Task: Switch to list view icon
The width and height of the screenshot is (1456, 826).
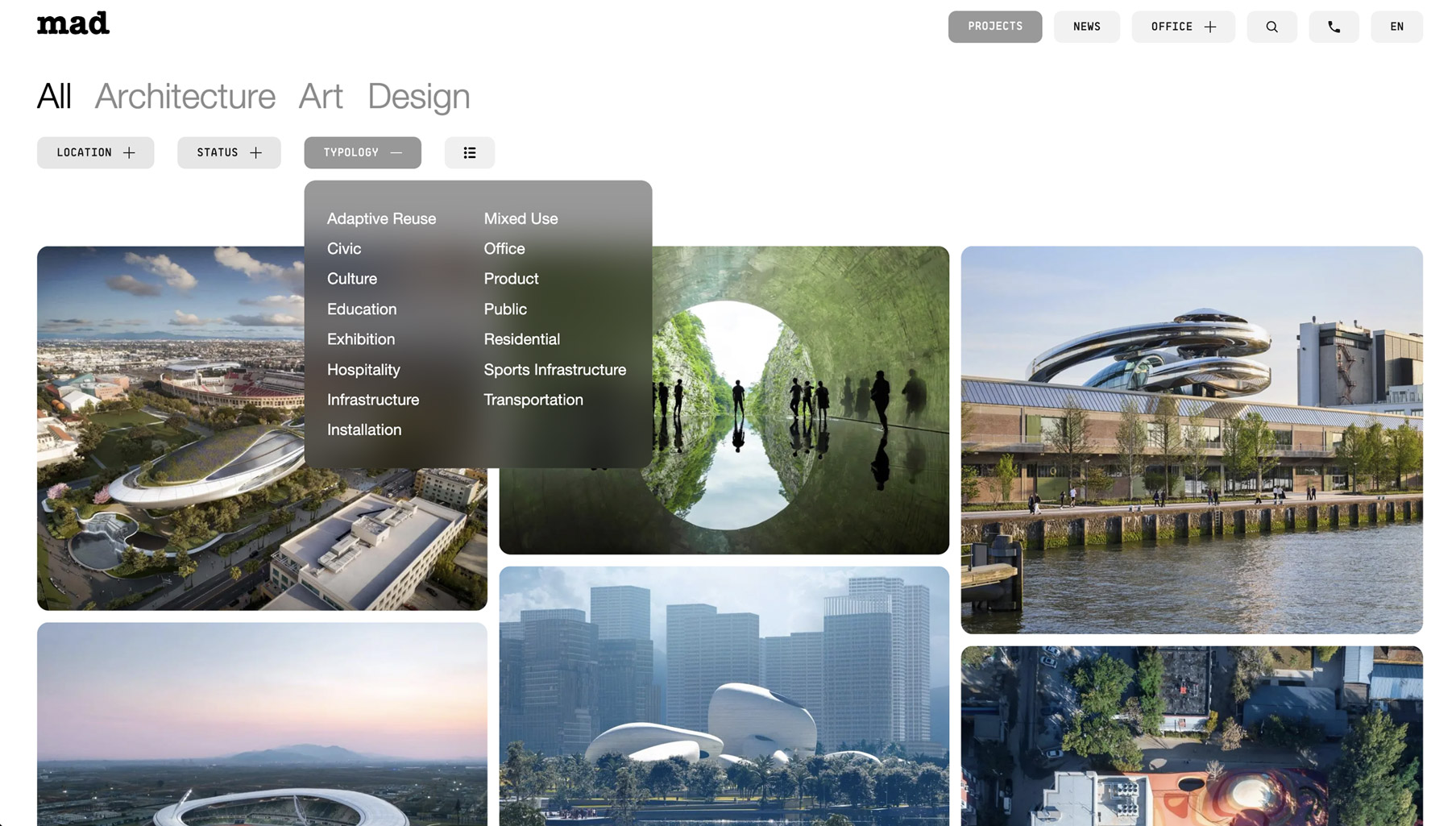Action: pos(469,152)
